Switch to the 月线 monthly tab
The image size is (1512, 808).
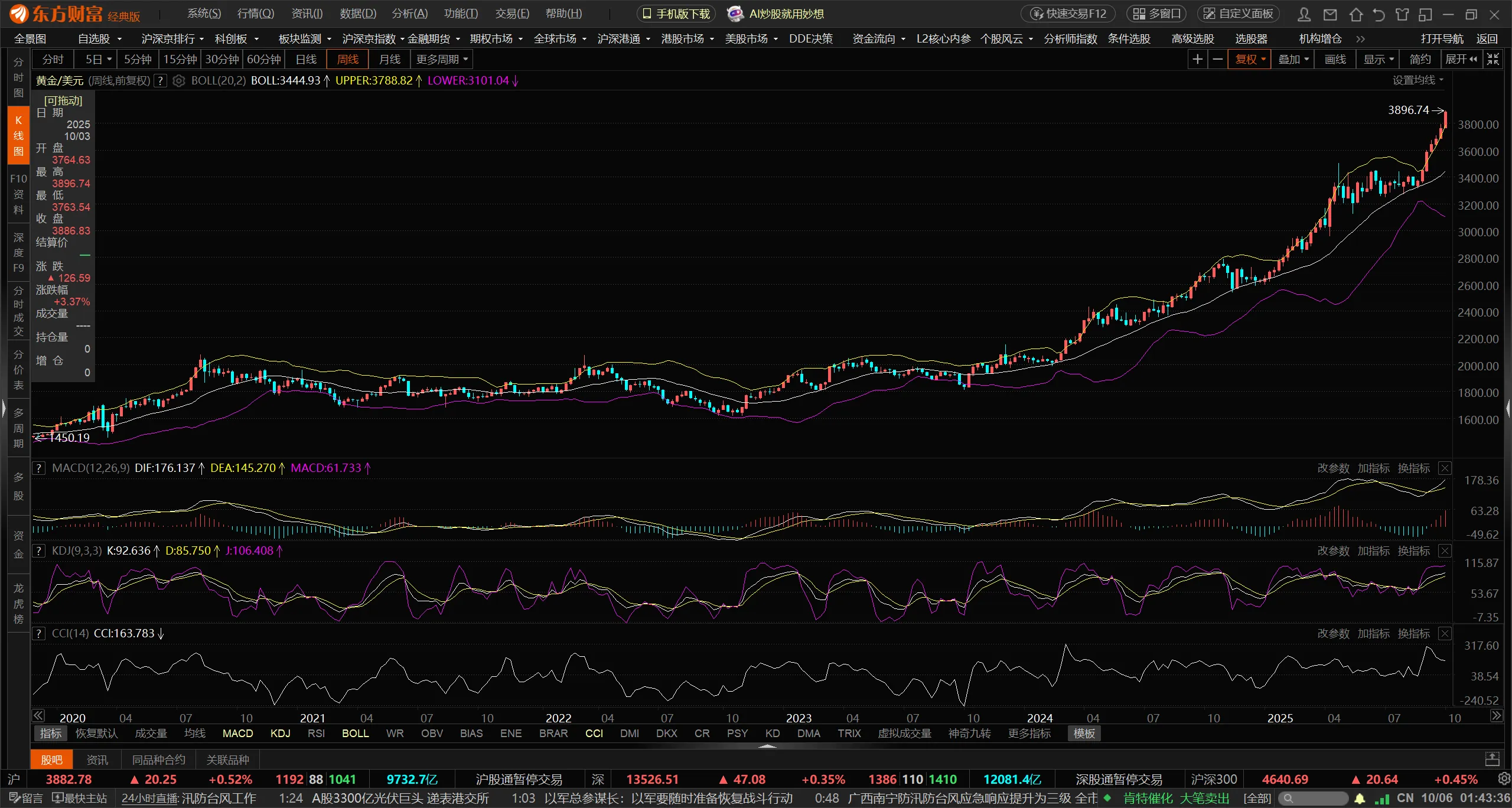pyautogui.click(x=389, y=59)
